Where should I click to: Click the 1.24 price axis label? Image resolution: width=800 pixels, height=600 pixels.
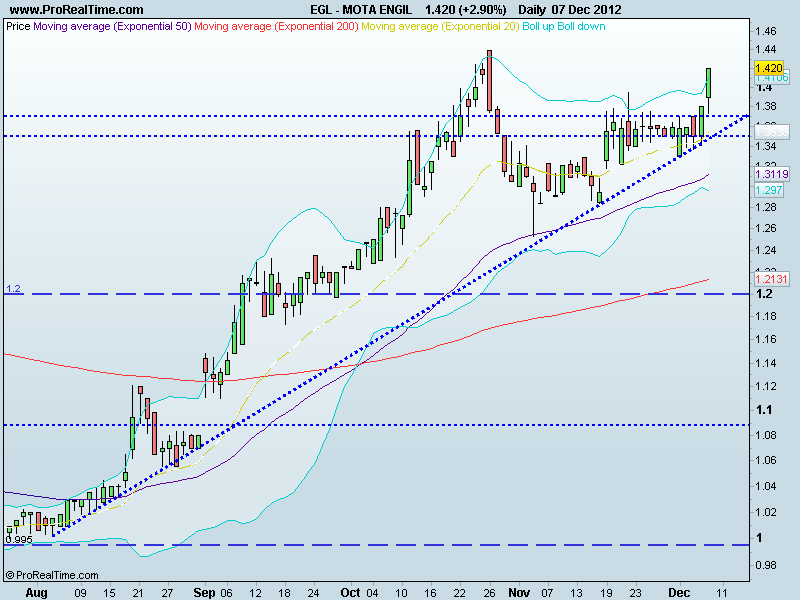point(765,250)
